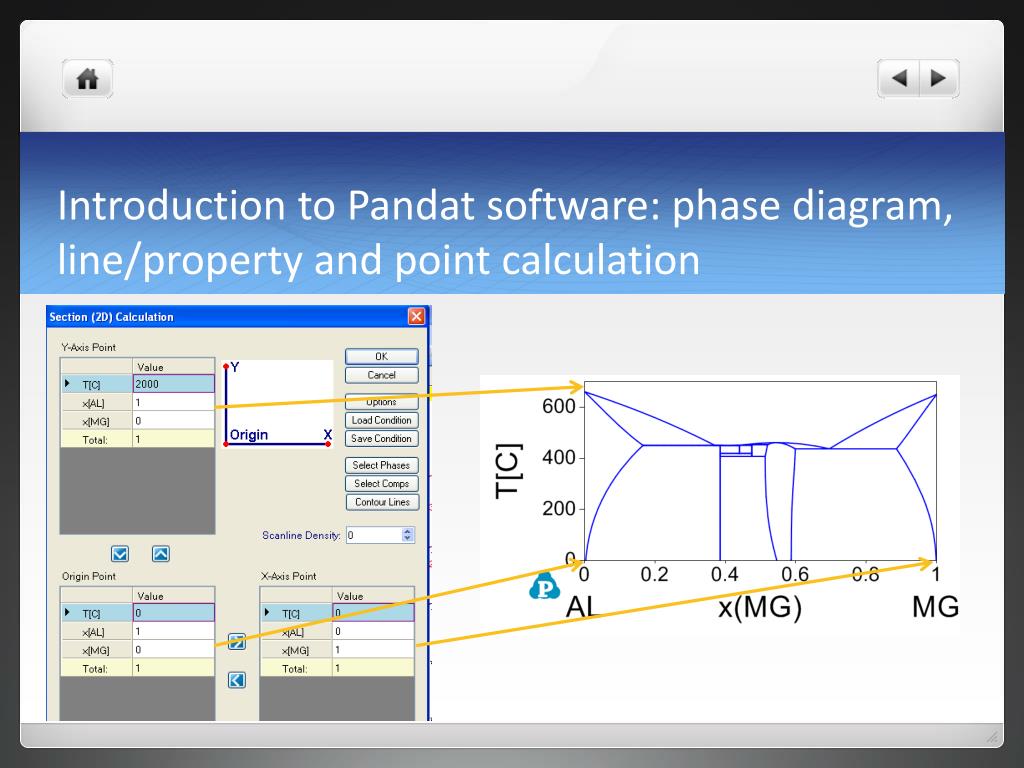Image resolution: width=1024 pixels, height=768 pixels.
Task: Advance to next slide arrow
Action: click(939, 78)
